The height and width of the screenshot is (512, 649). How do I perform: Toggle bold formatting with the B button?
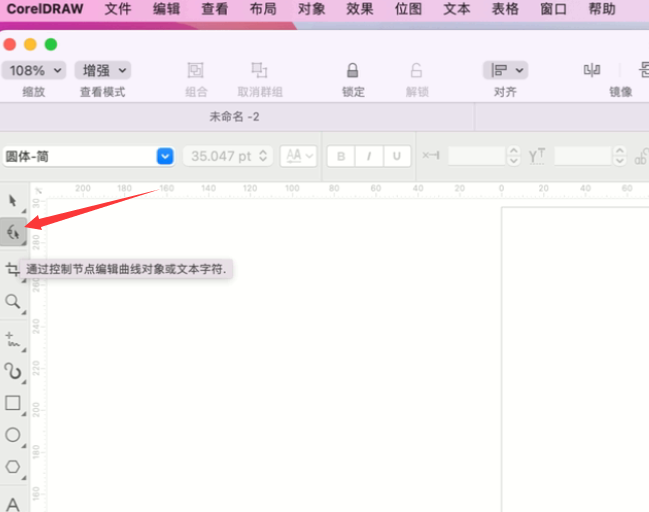tap(341, 156)
